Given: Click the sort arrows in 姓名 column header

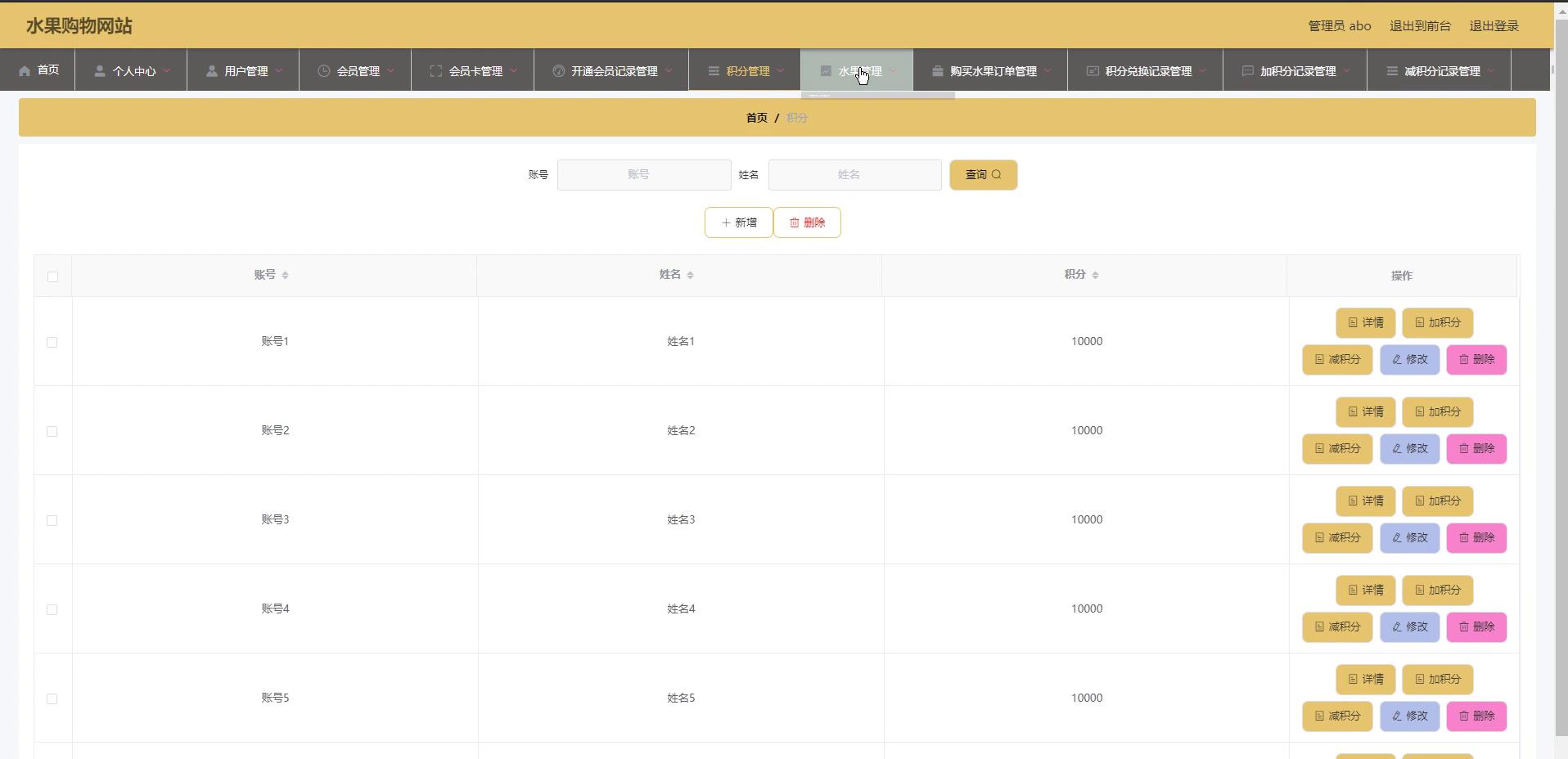Looking at the screenshot, I should [x=690, y=276].
